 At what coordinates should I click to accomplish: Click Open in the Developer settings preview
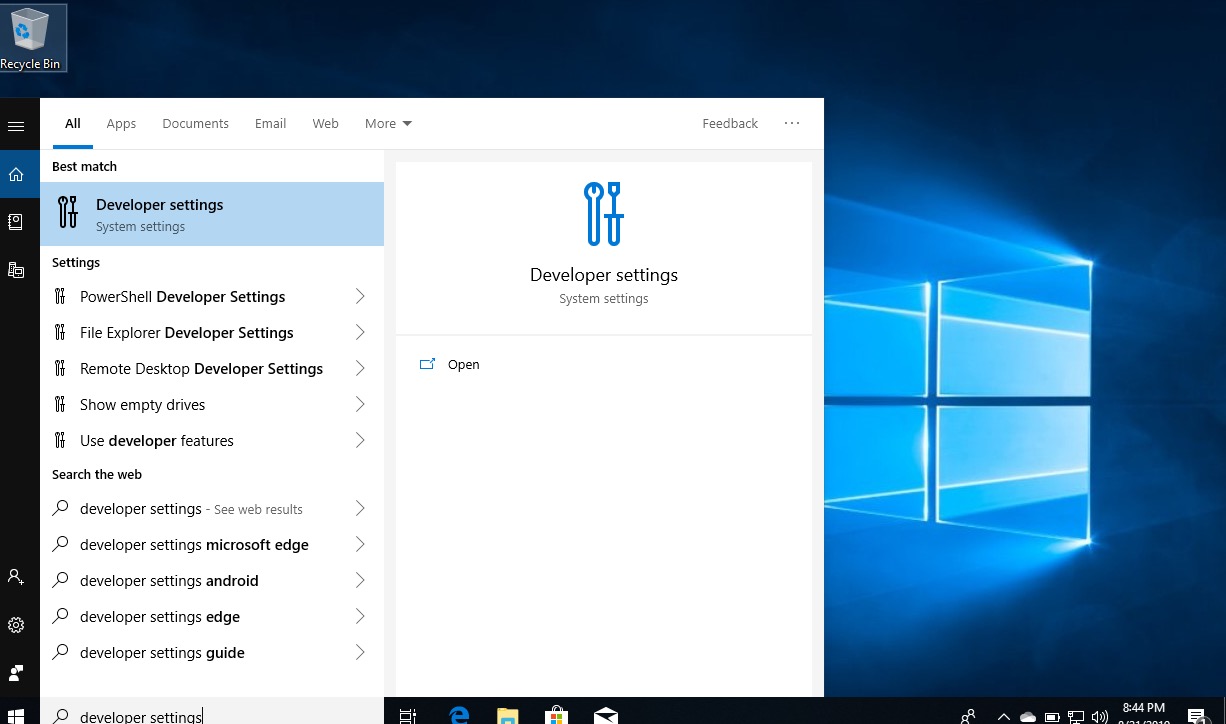tap(463, 365)
